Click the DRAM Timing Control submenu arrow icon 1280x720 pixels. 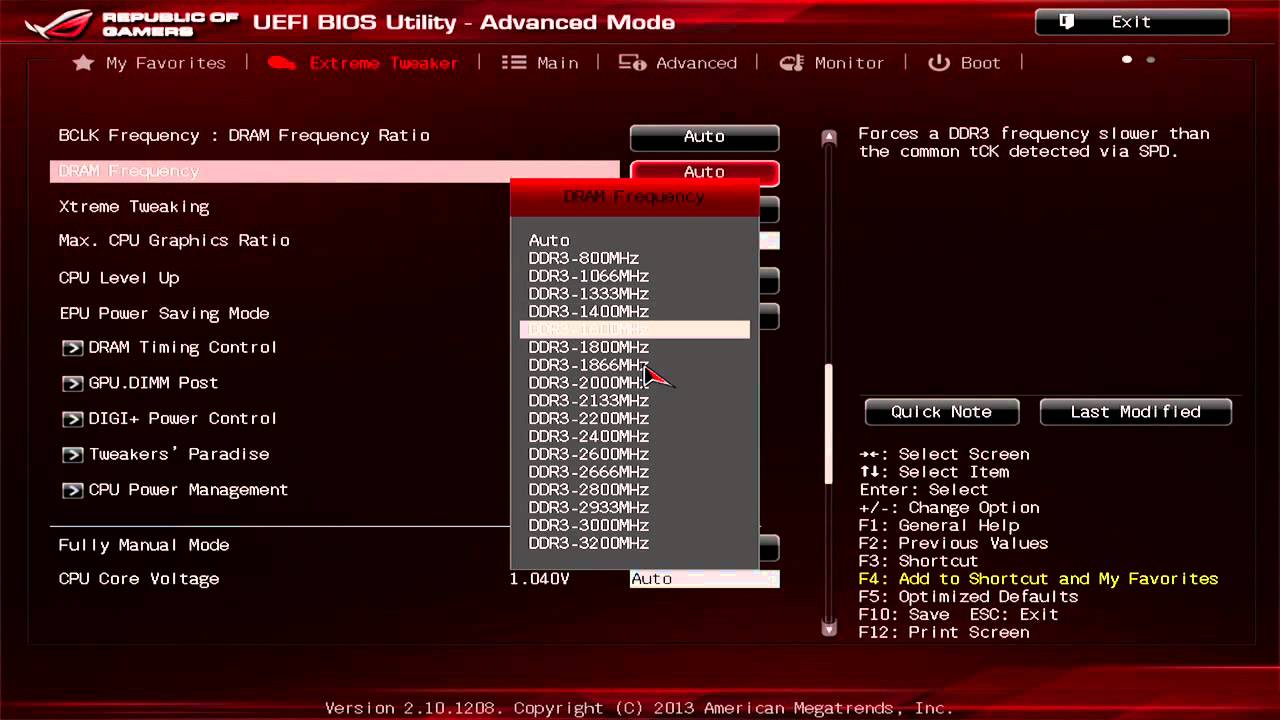coord(72,348)
